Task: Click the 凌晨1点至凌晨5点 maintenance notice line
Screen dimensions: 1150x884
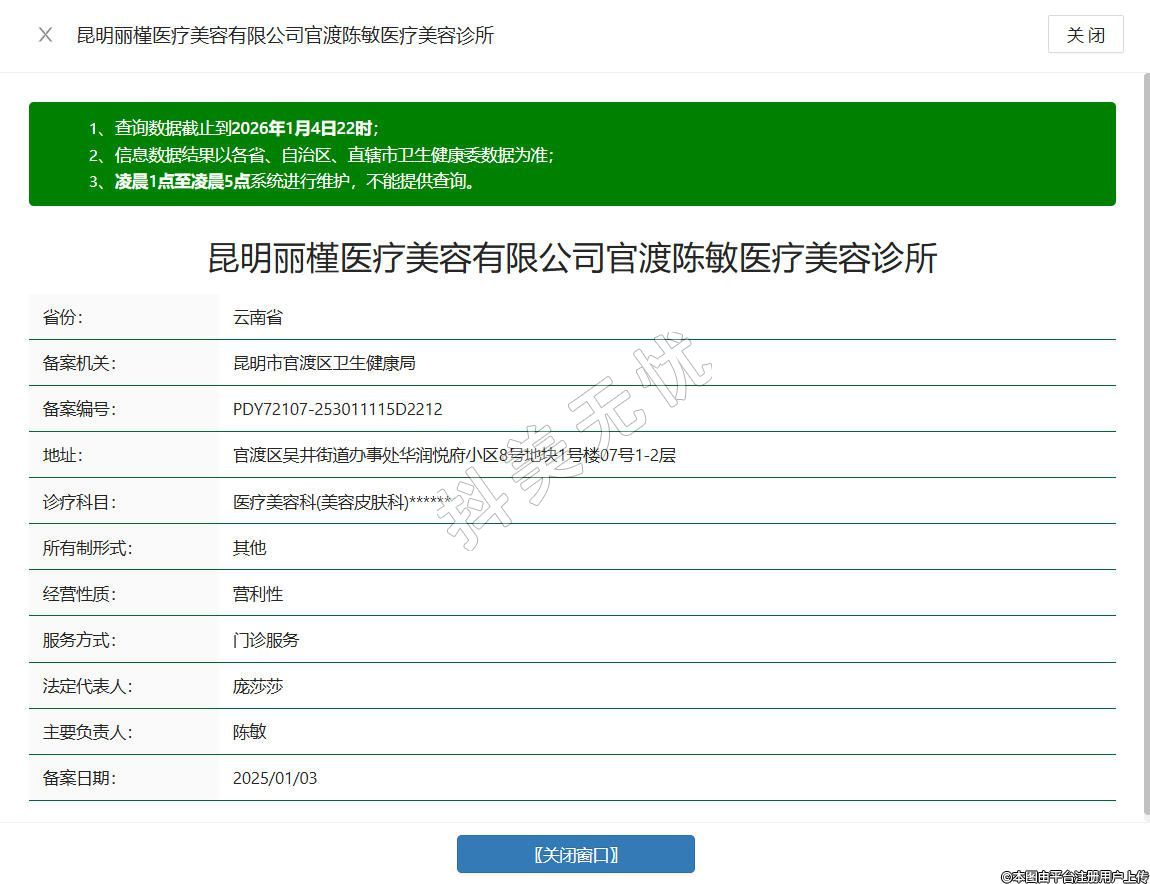Action: click(x=295, y=181)
